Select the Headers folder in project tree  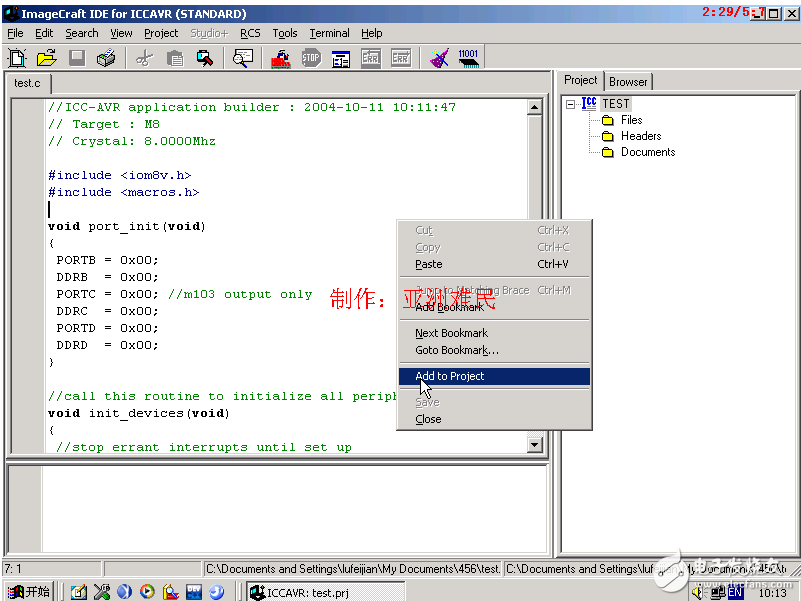pyautogui.click(x=640, y=136)
